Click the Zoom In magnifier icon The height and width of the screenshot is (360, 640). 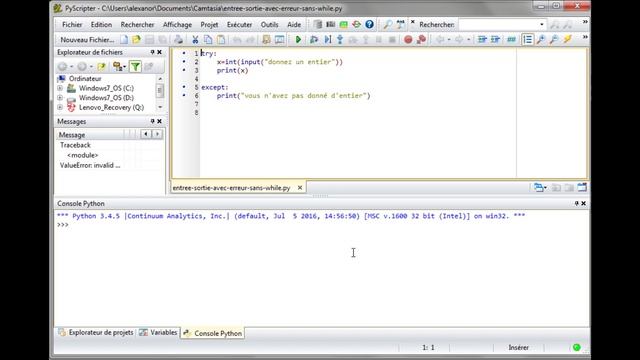541,40
